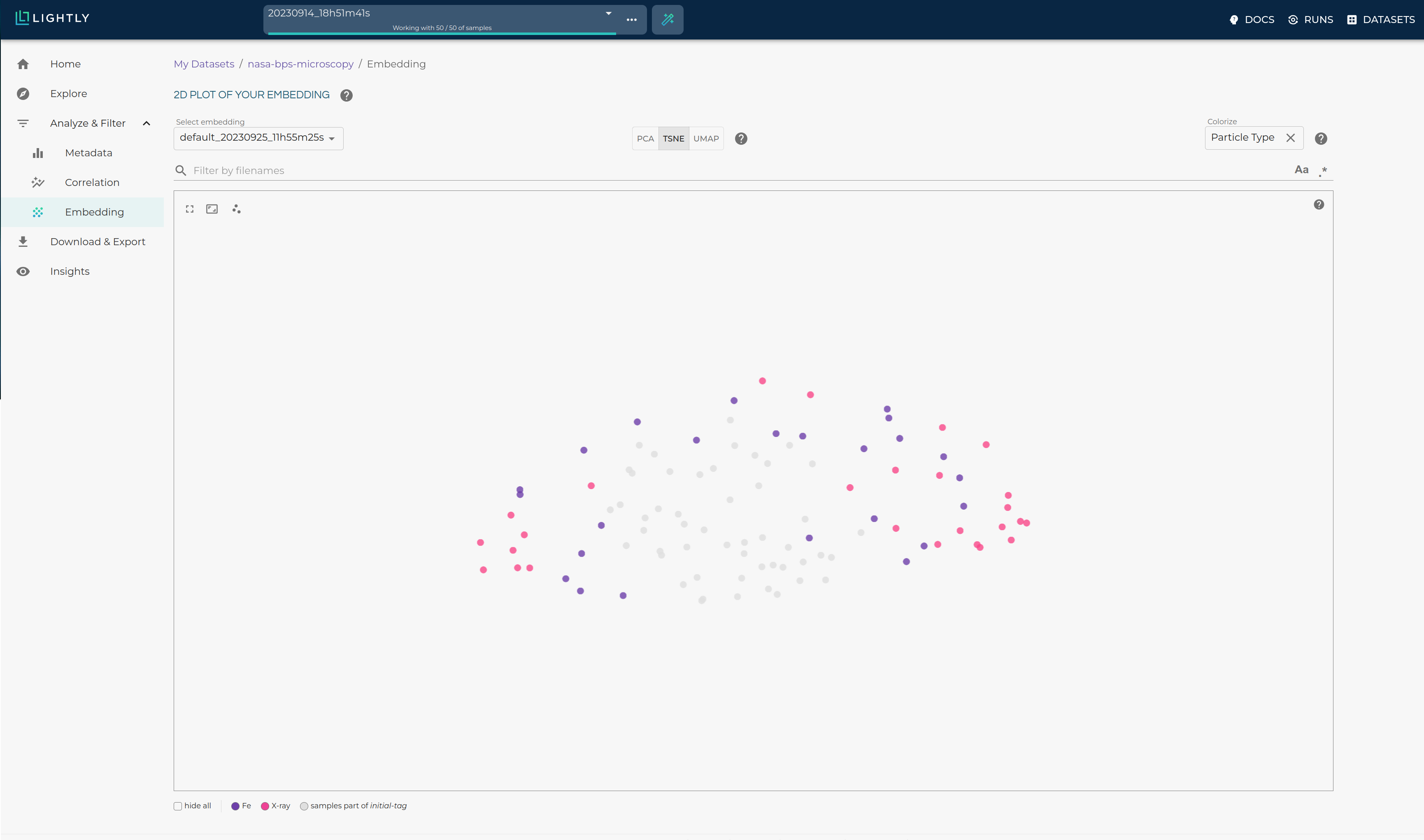Select the TSNE projection

coord(674,139)
